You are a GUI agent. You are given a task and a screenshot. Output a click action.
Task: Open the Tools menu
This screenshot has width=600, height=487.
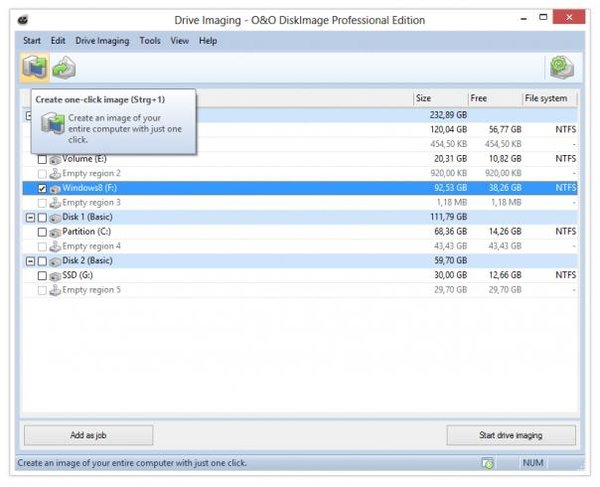click(150, 41)
